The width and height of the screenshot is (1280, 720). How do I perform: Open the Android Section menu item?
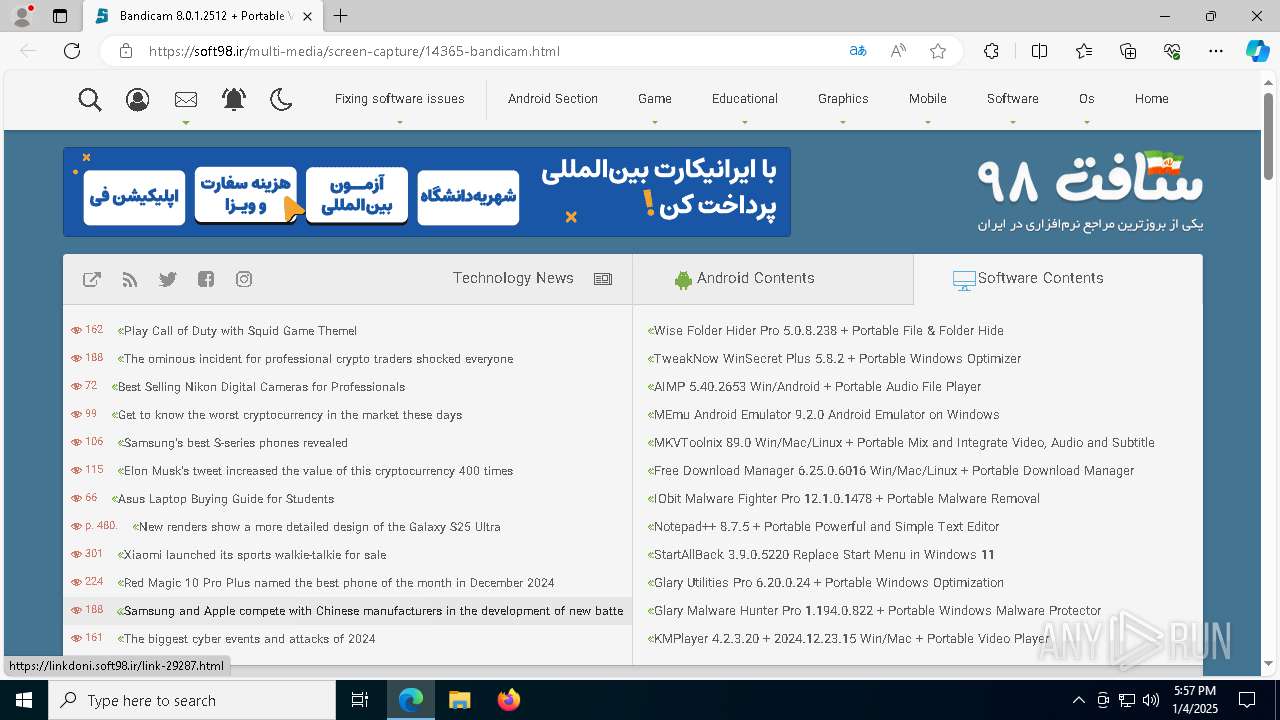coord(553,99)
